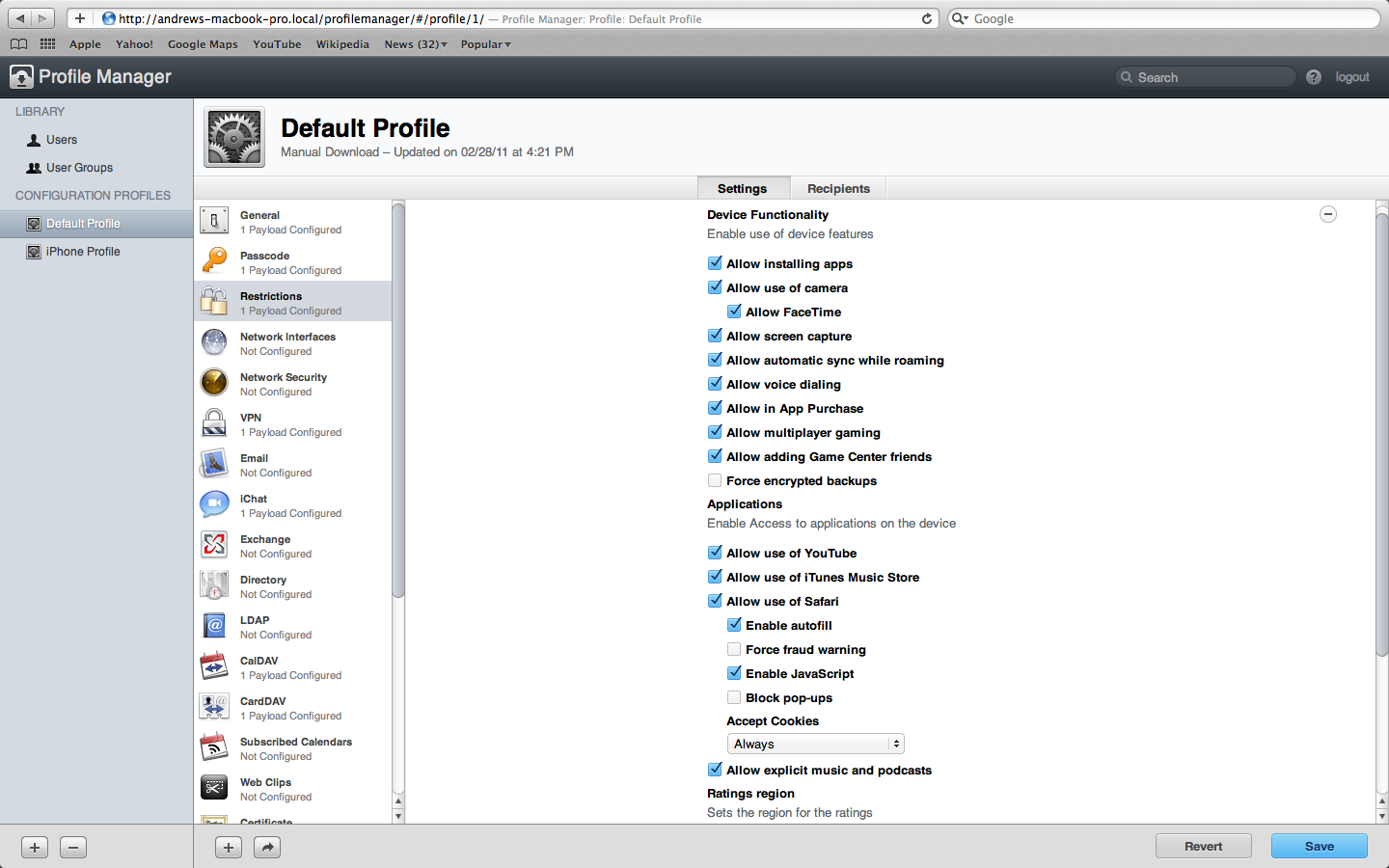Select the VPN lock icon

[214, 423]
